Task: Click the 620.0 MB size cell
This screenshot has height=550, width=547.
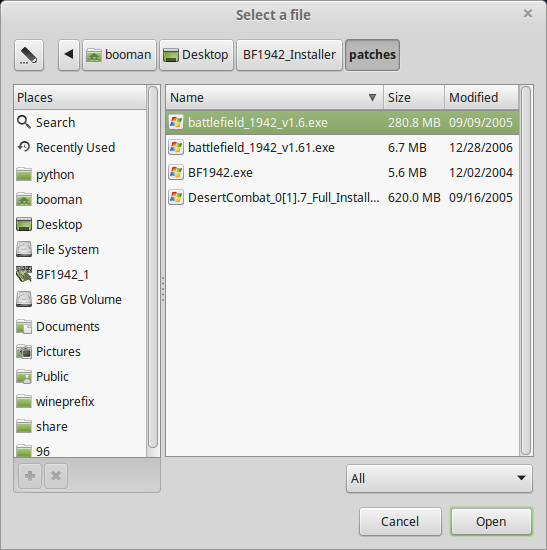Action: [414, 197]
